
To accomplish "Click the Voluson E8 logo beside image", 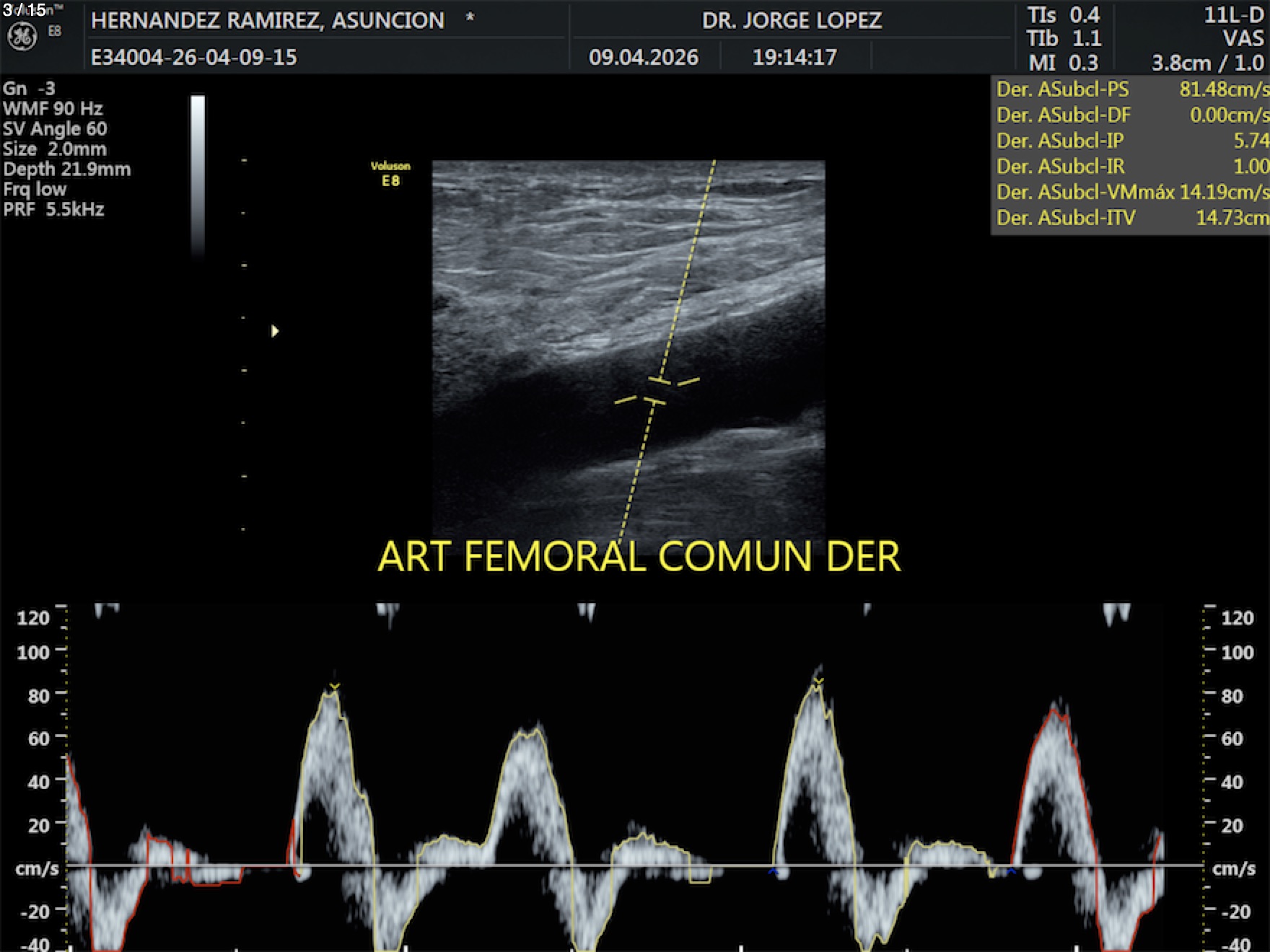I will (x=390, y=174).
